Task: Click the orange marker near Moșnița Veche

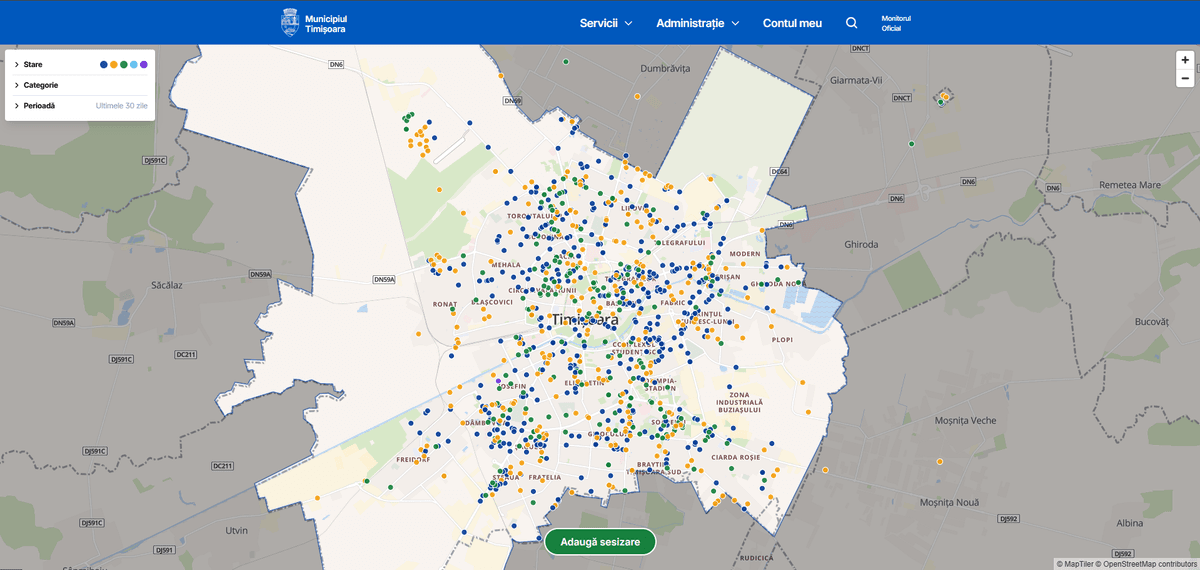Action: pos(940,461)
